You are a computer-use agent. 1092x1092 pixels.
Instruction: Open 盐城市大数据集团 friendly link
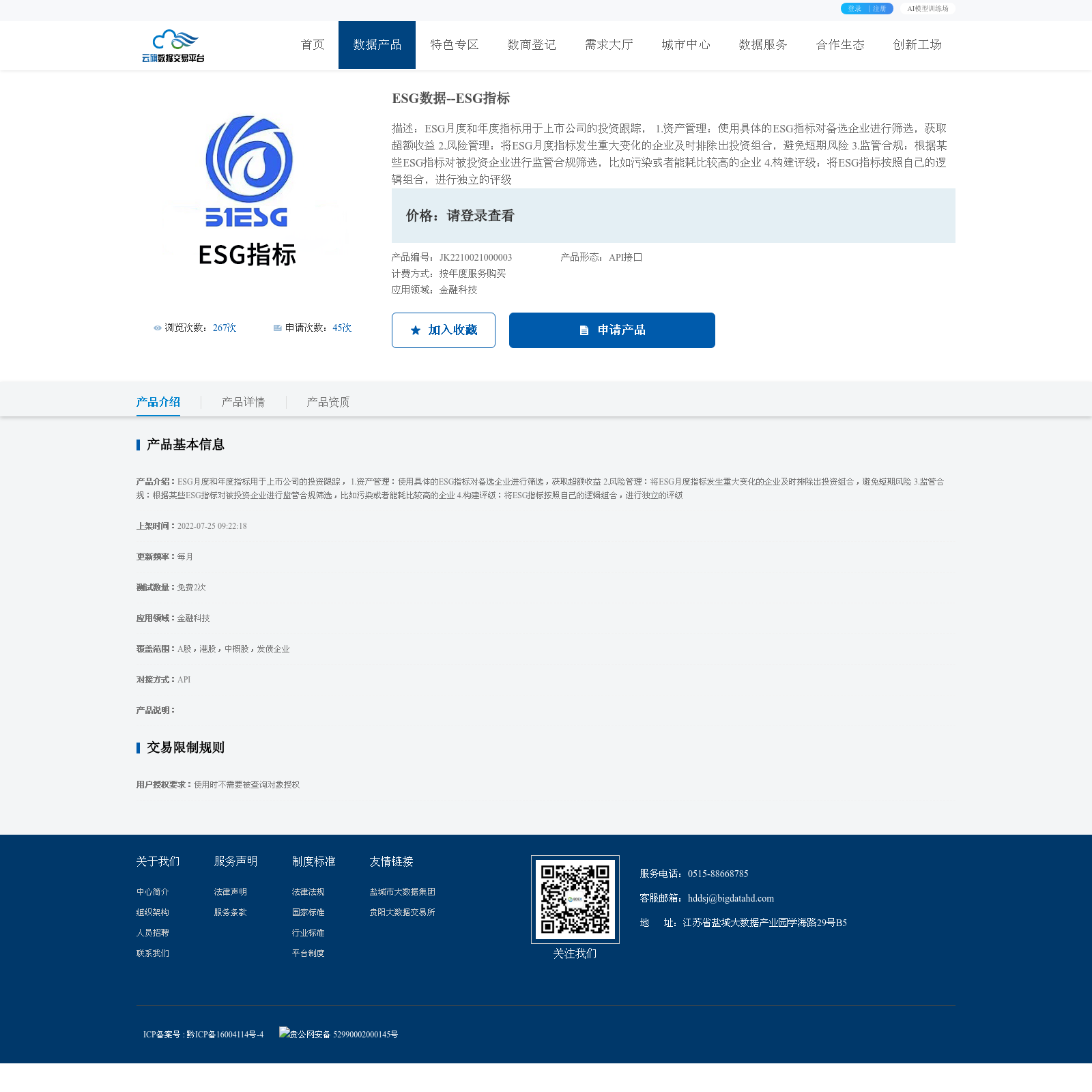click(403, 892)
